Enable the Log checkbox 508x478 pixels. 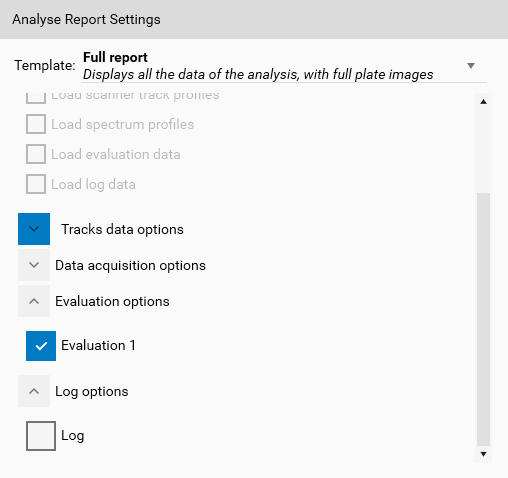click(41, 436)
